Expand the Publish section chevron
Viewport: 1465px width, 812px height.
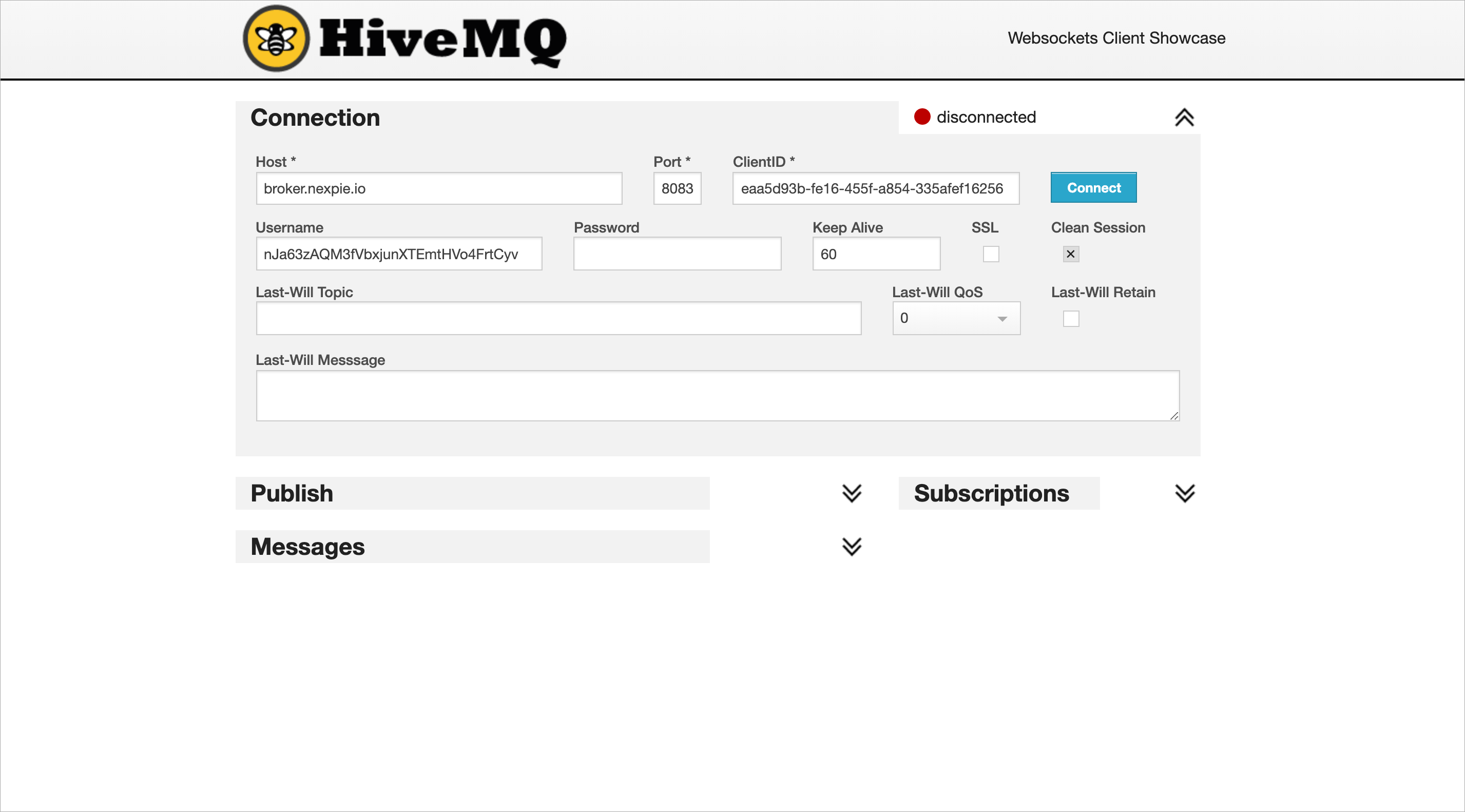click(x=852, y=493)
